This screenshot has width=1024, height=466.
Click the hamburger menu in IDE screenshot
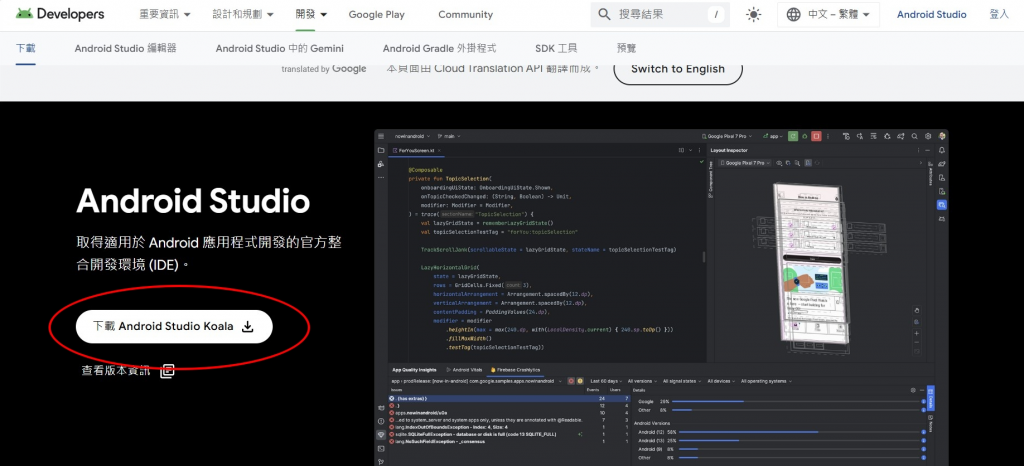pyautogui.click(x=381, y=136)
